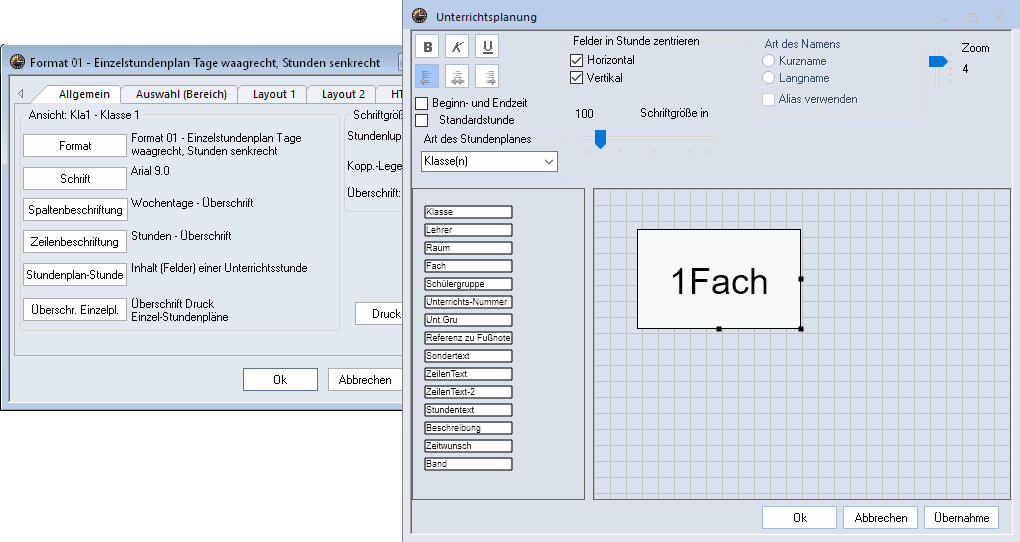1020x542 pixels.
Task: Select Sondertext field
Action: 468,356
